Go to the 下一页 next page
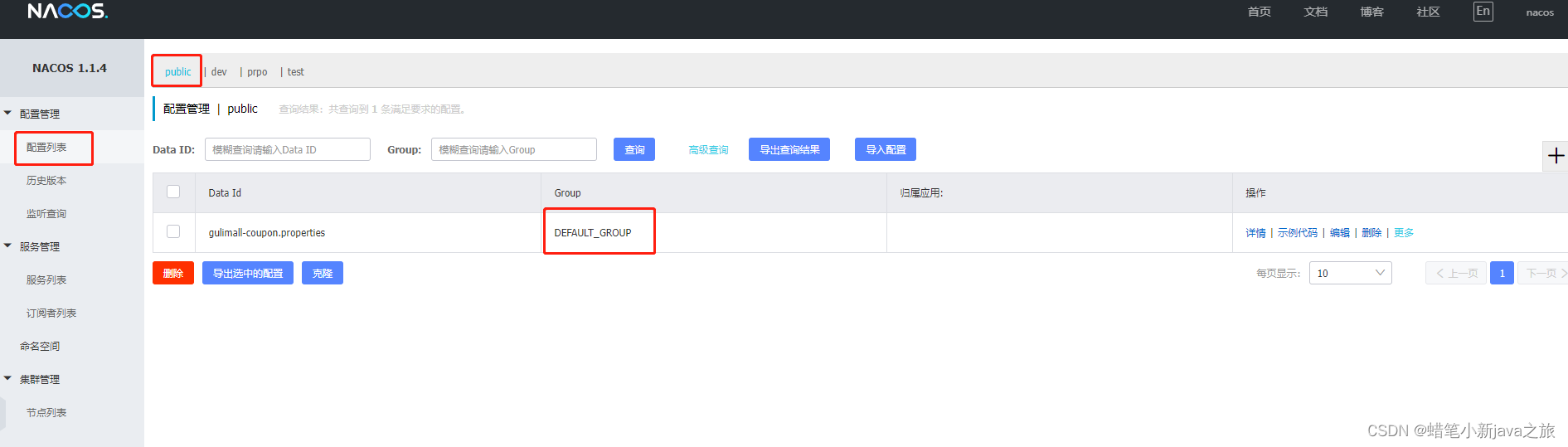Viewport: 1568px width, 447px height. click(1544, 273)
